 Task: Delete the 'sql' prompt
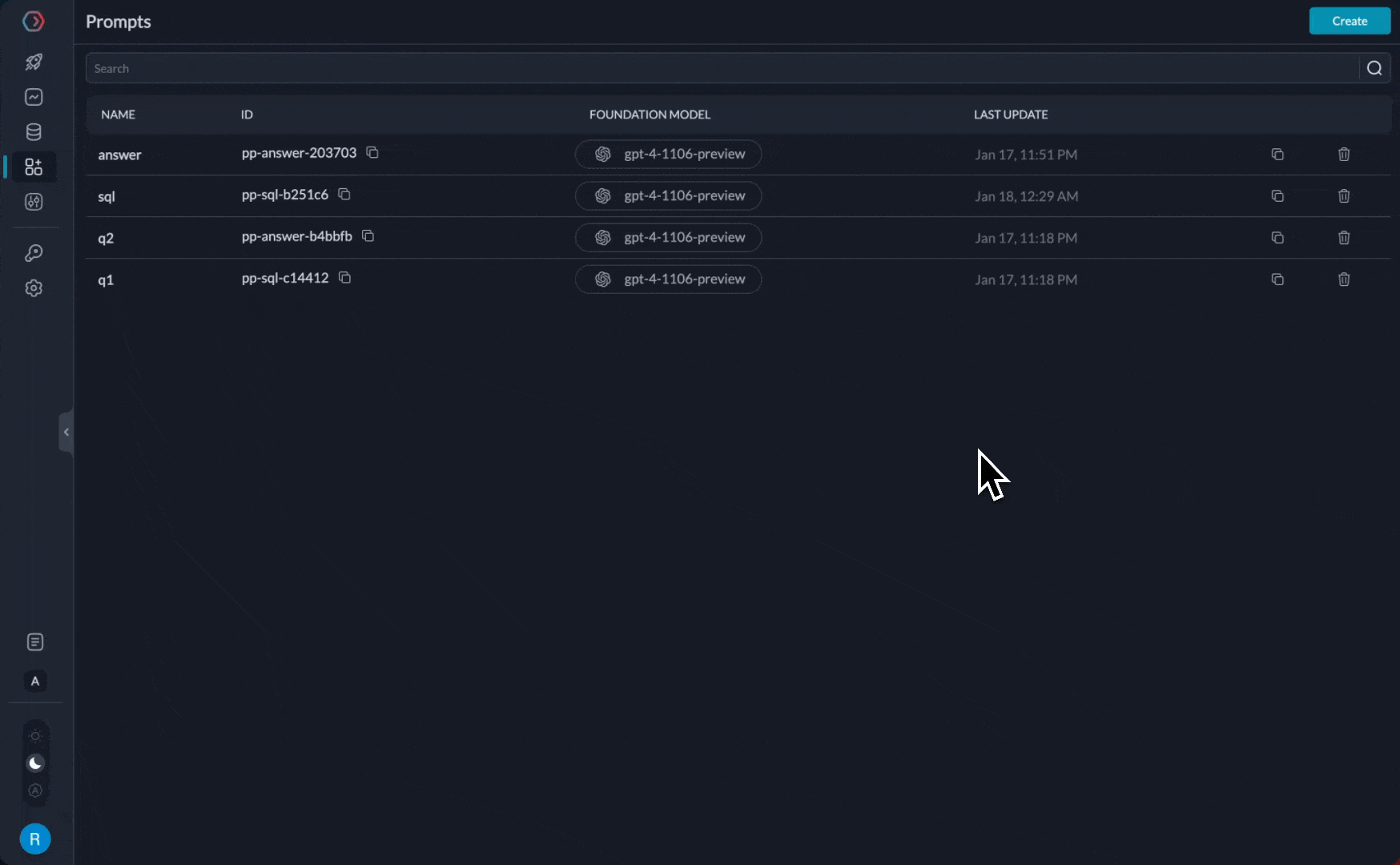[x=1344, y=195]
